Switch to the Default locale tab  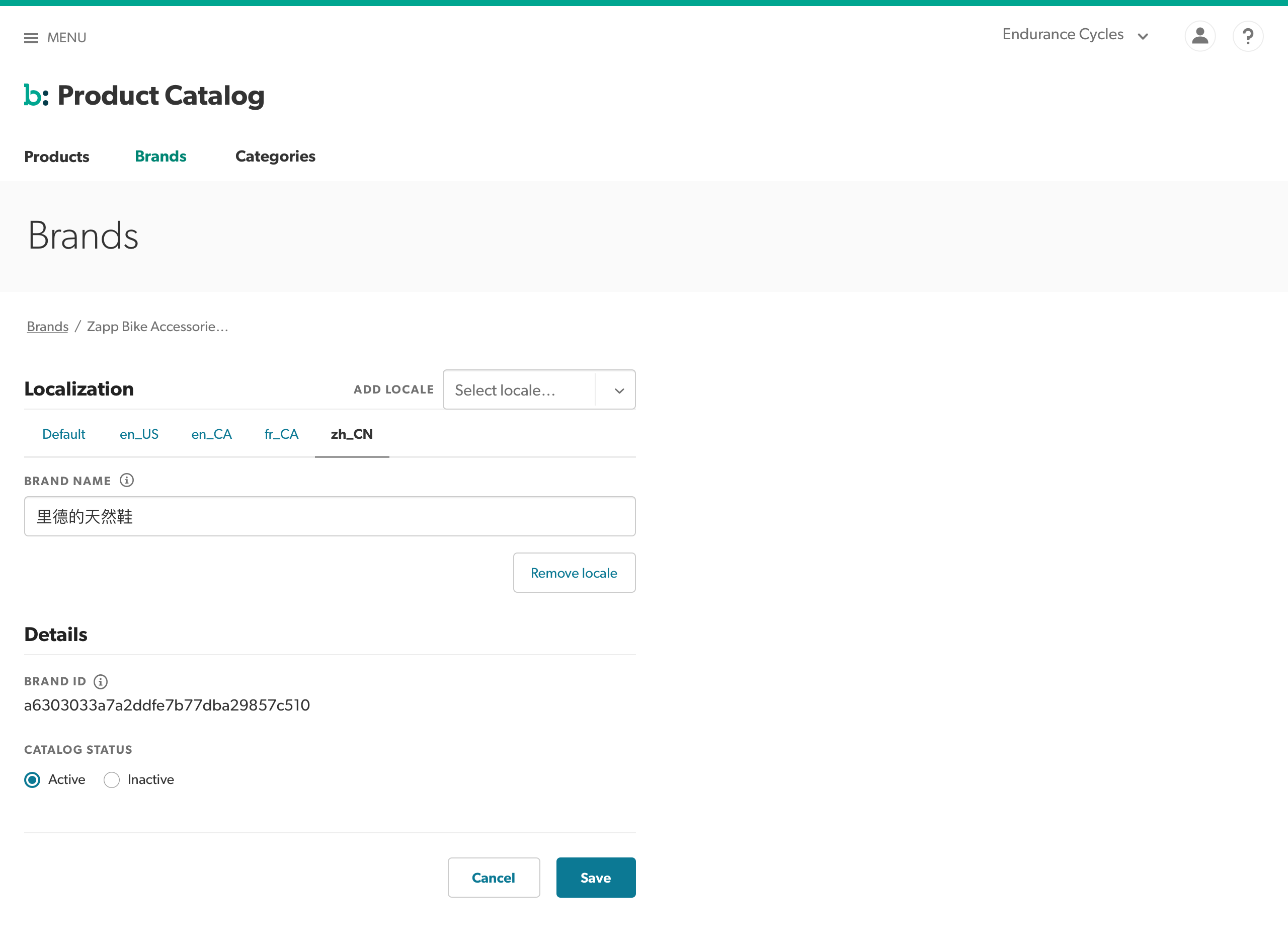point(62,433)
